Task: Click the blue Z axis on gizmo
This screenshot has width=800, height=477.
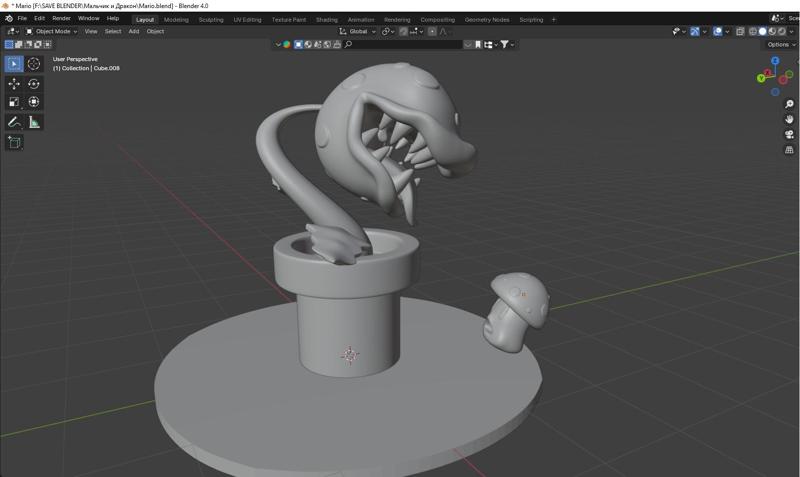Action: coord(775,61)
